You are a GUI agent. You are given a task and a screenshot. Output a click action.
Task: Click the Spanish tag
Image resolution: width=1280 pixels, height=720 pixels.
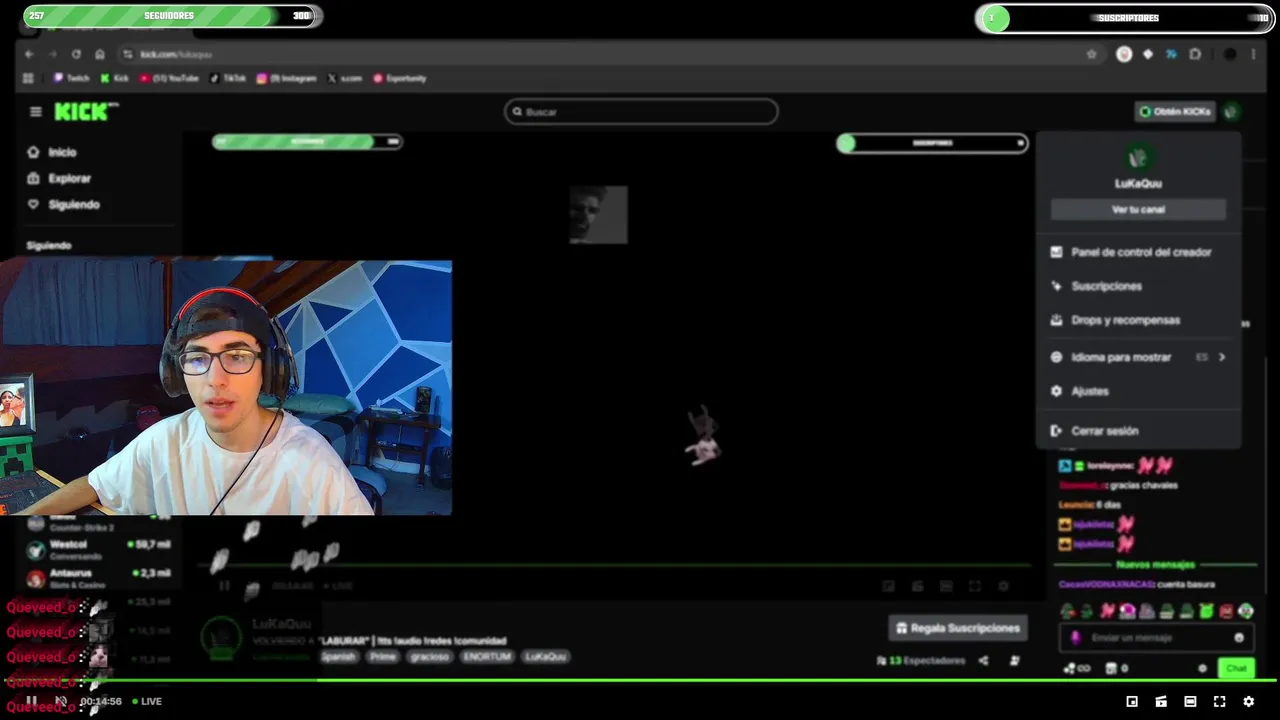[338, 657]
